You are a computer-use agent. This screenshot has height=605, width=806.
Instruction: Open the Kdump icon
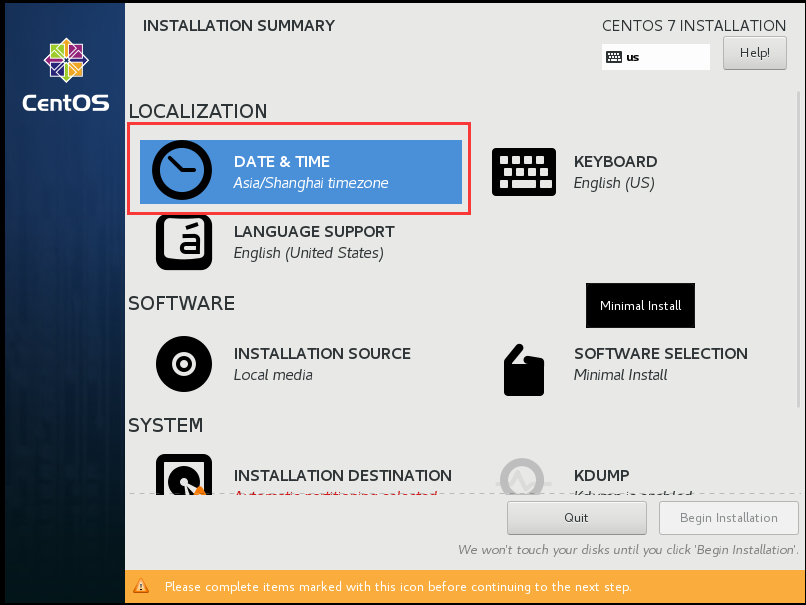click(523, 476)
